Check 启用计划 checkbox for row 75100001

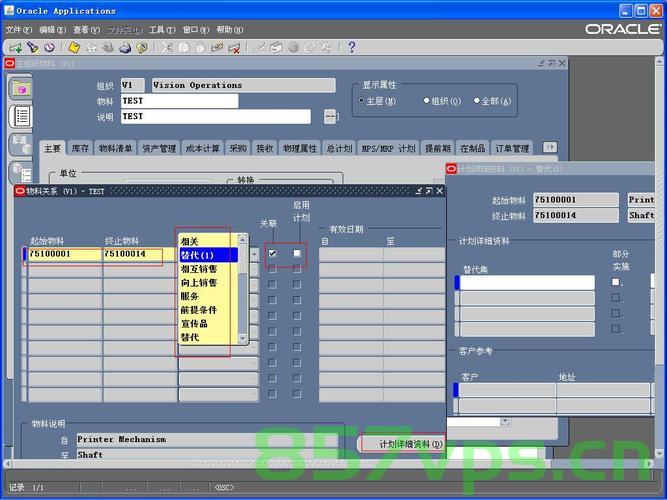[297, 254]
